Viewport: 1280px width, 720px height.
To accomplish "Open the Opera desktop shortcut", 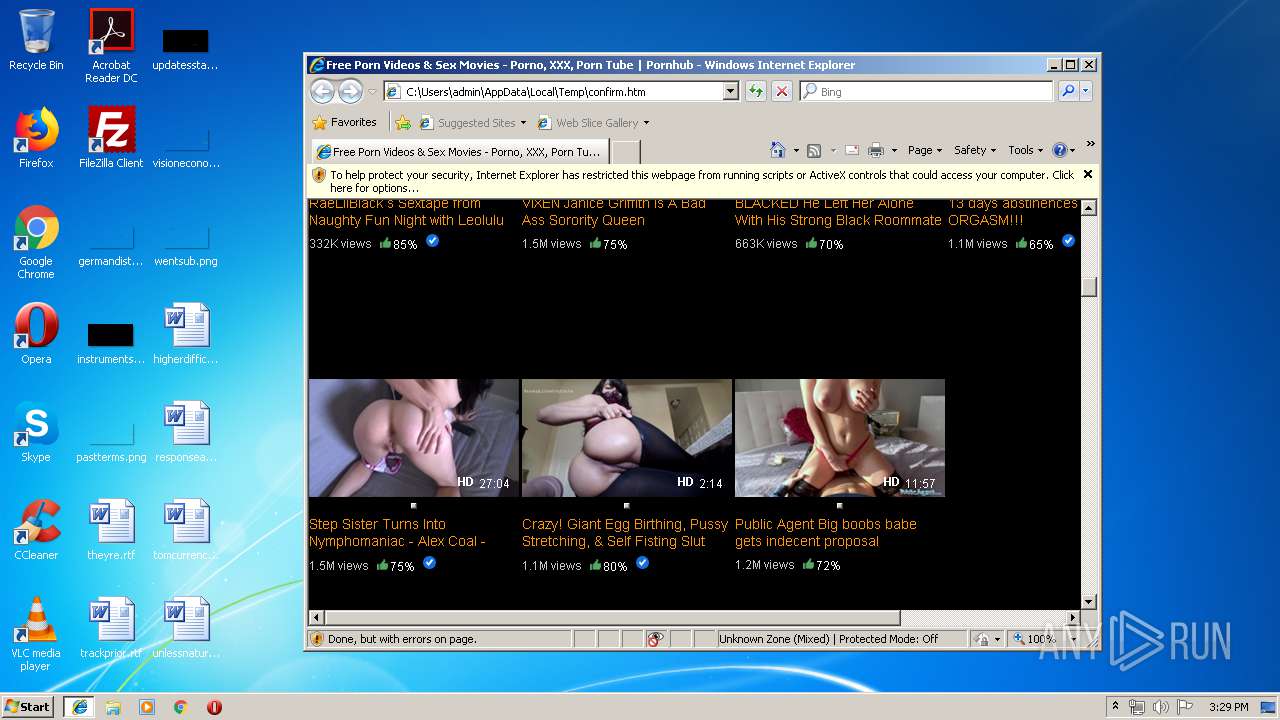I will (x=36, y=334).
